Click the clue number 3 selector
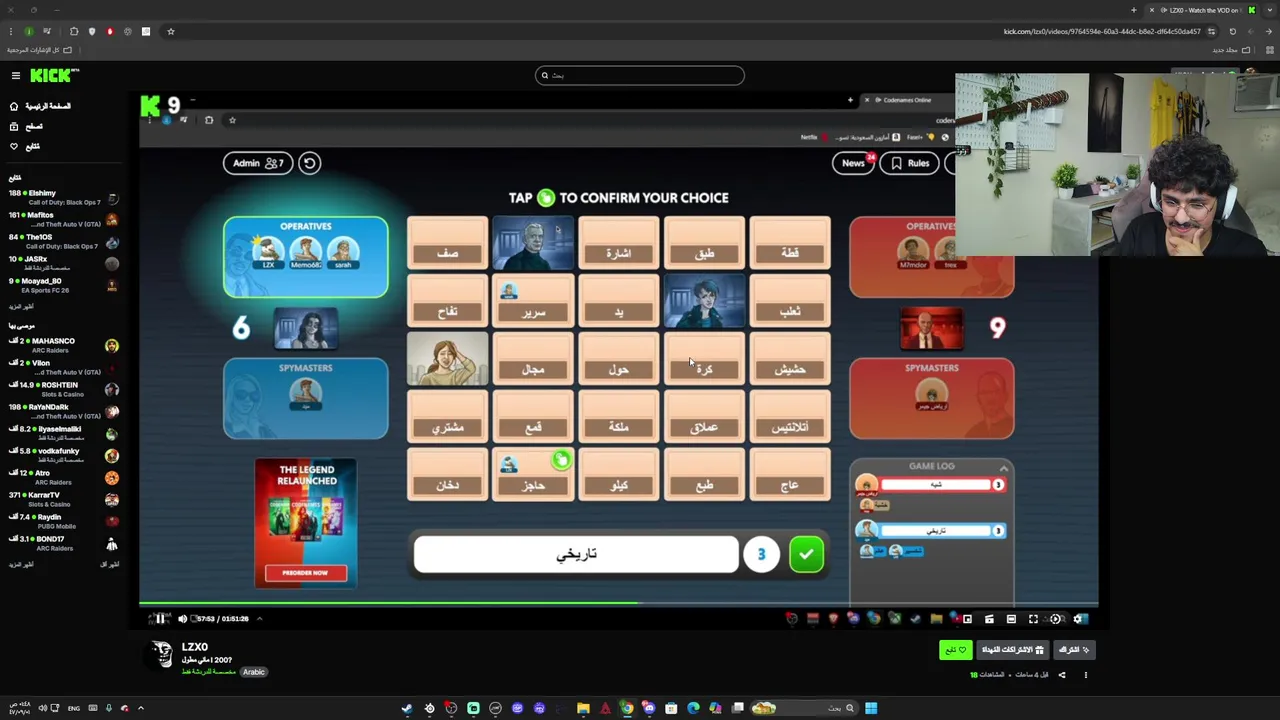The image size is (1280, 720). coord(761,554)
